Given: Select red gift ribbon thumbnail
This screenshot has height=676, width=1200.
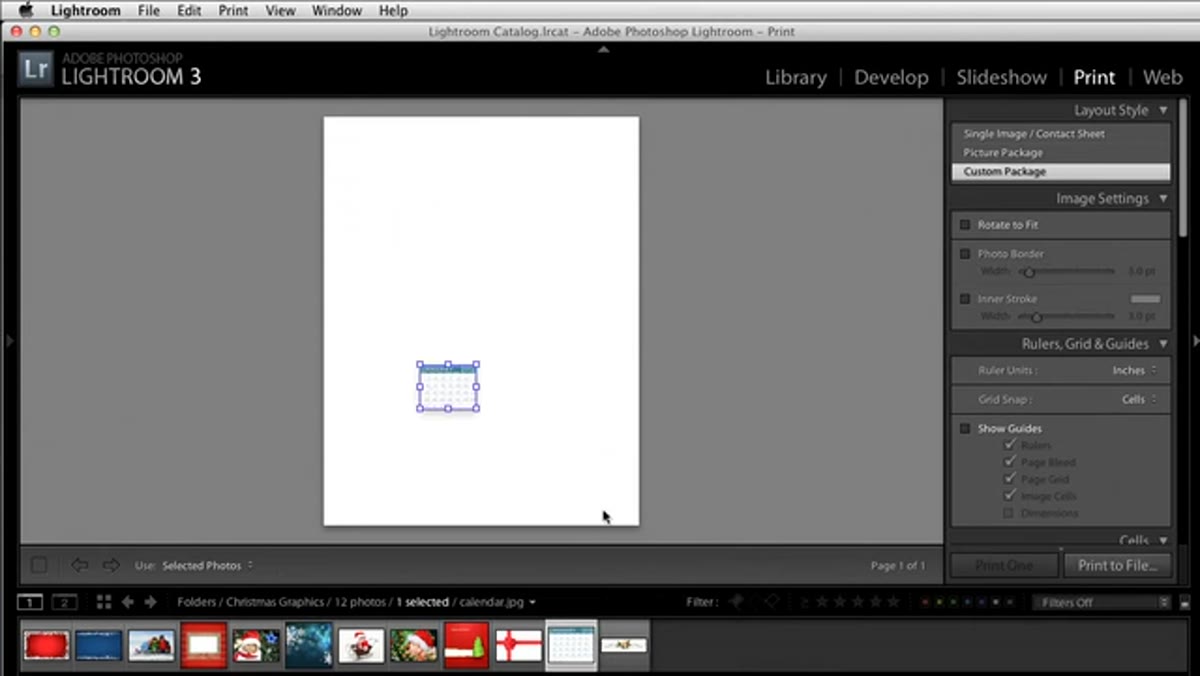Looking at the screenshot, I should 519,646.
